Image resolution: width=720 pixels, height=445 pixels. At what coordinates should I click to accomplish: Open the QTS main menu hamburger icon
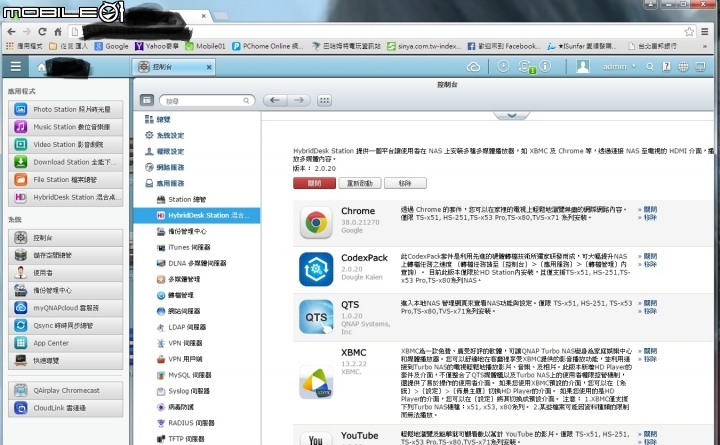pyautogui.click(x=16, y=67)
